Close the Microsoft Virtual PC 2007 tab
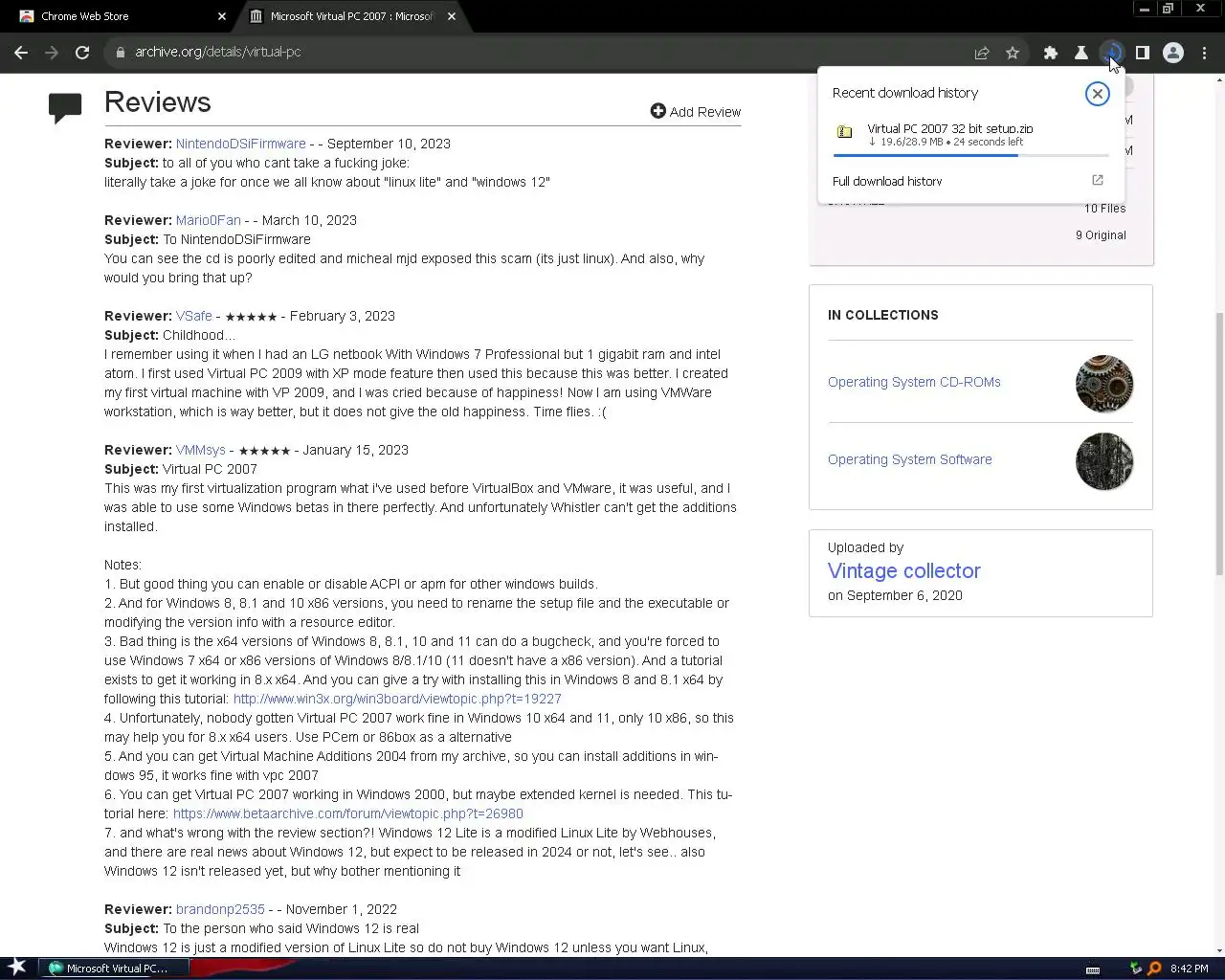Viewport: 1225px width, 980px height. click(452, 16)
